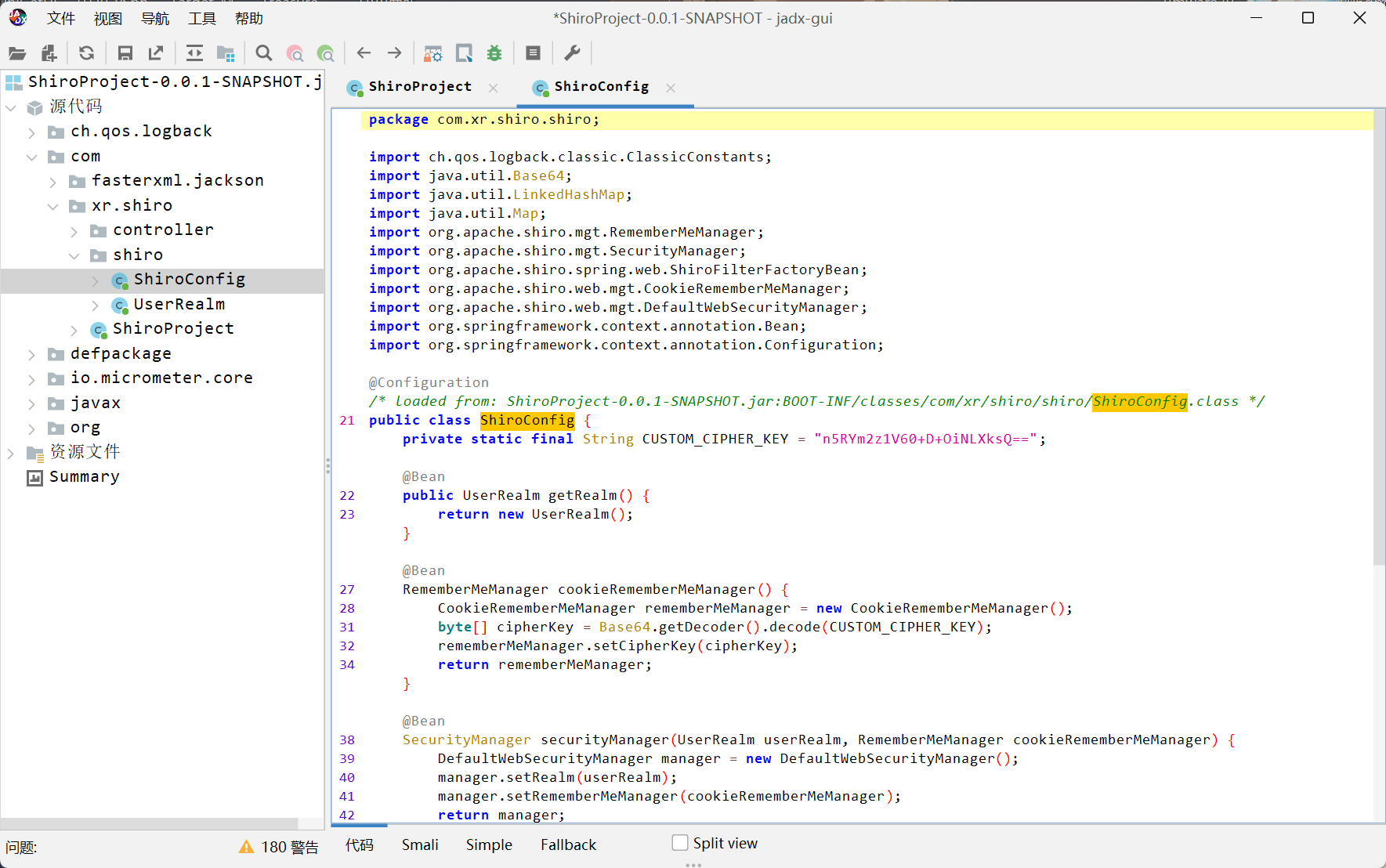Click the log viewer icon

[533, 53]
